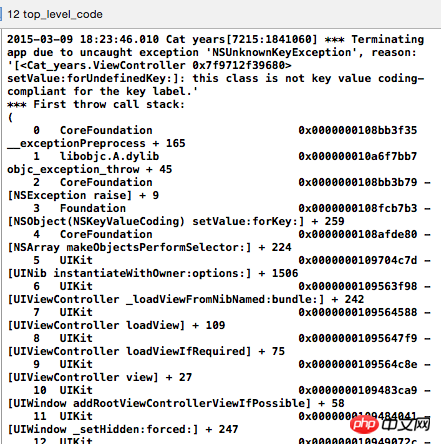Click 'objc_exception_throw + 45' line
This screenshot has width=441, height=444.
tap(90, 169)
